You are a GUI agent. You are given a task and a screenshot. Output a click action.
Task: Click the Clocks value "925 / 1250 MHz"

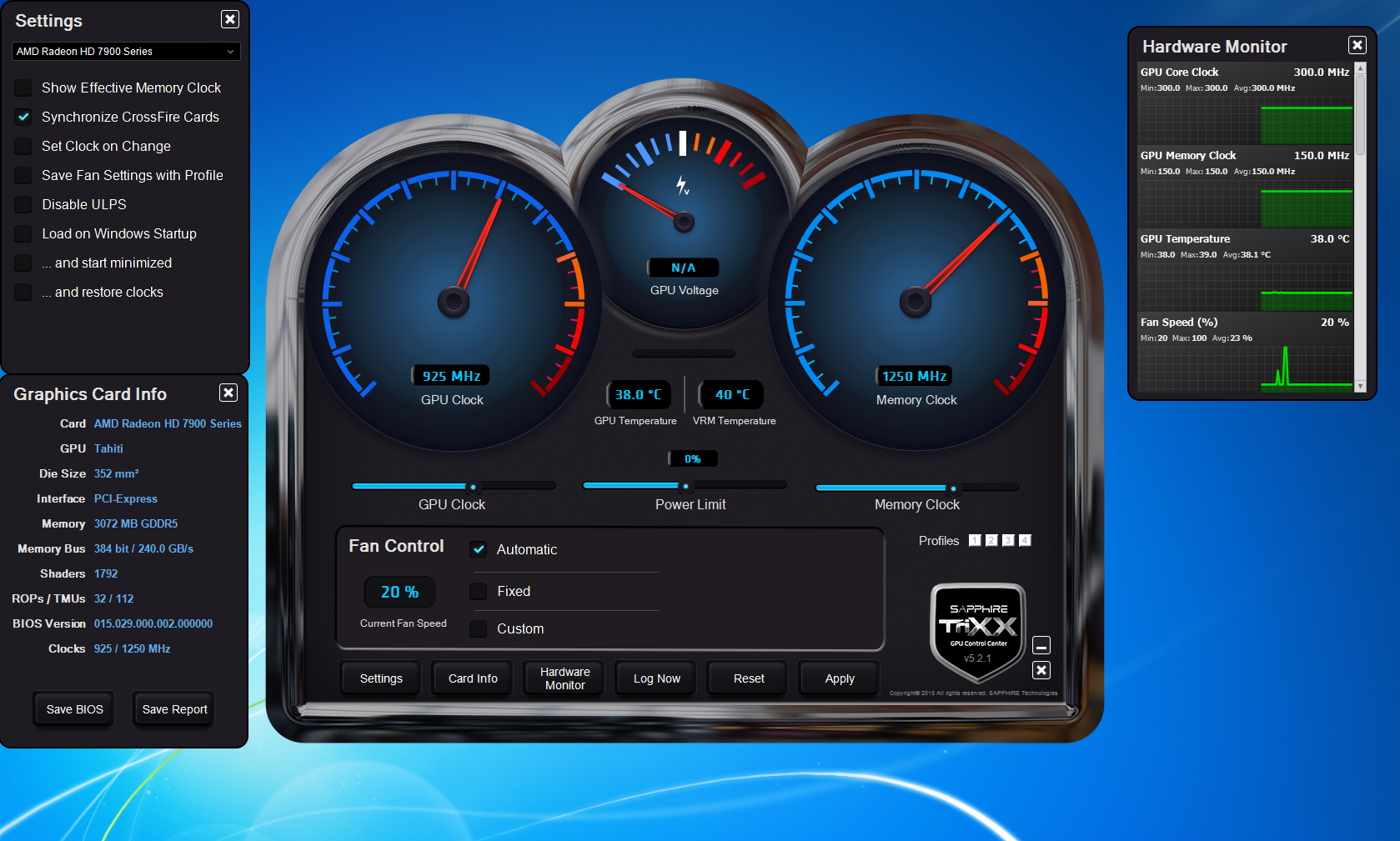click(133, 648)
